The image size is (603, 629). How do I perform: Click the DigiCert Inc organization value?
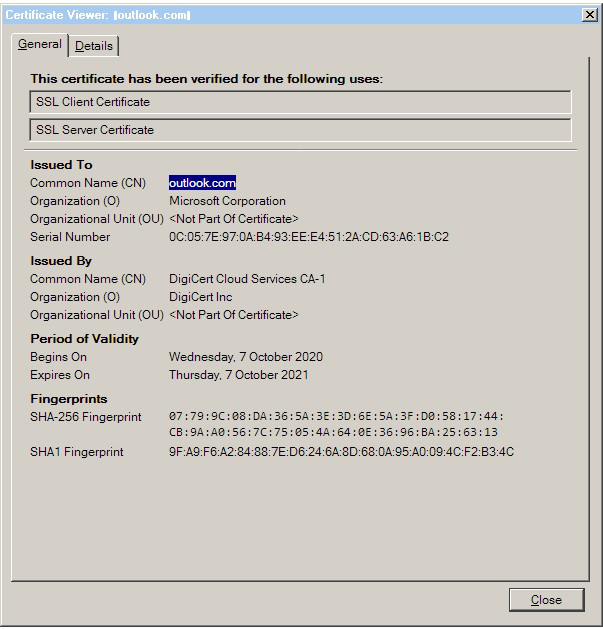pos(201,297)
